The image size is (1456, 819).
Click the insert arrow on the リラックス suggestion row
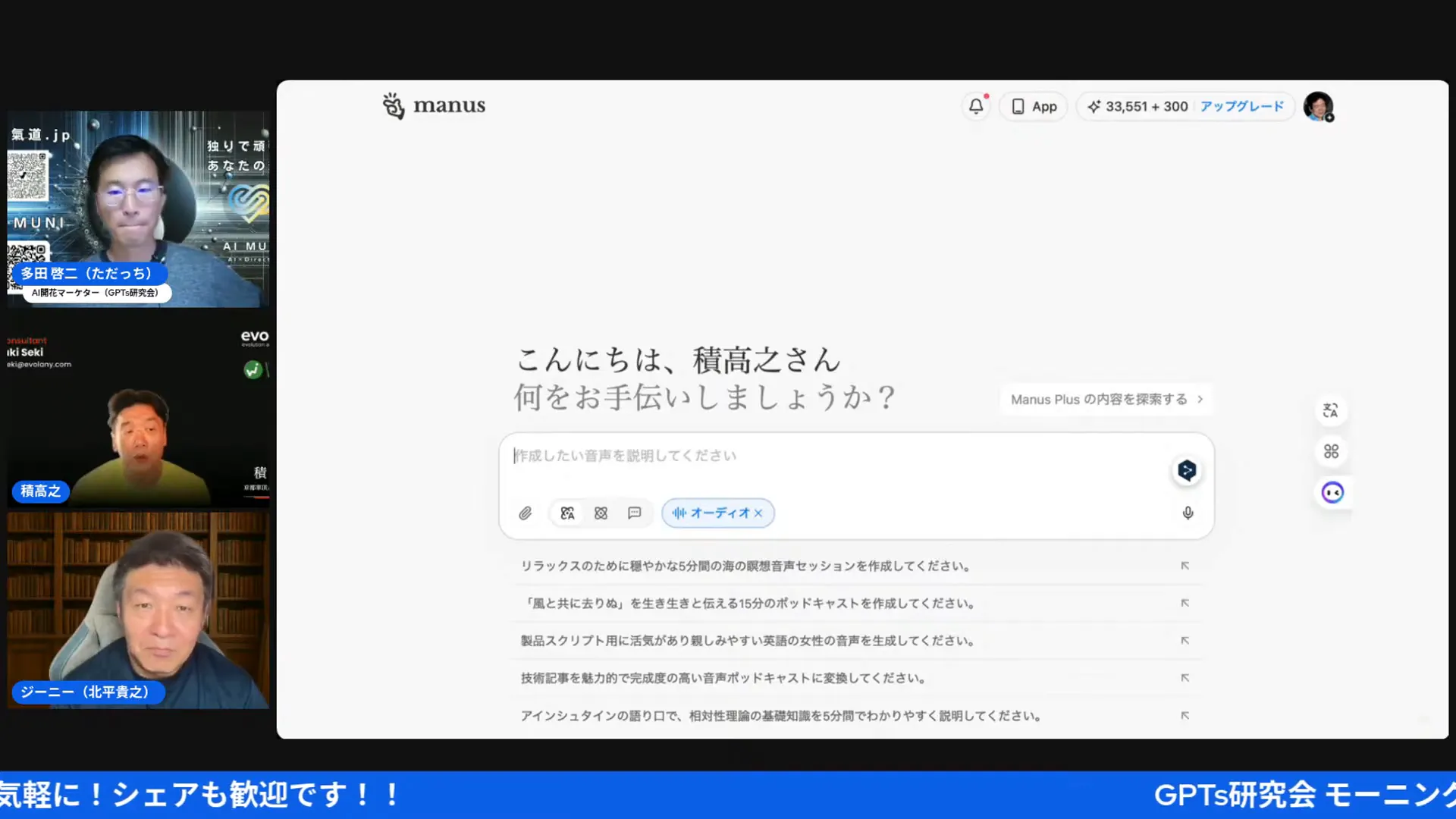click(x=1185, y=566)
